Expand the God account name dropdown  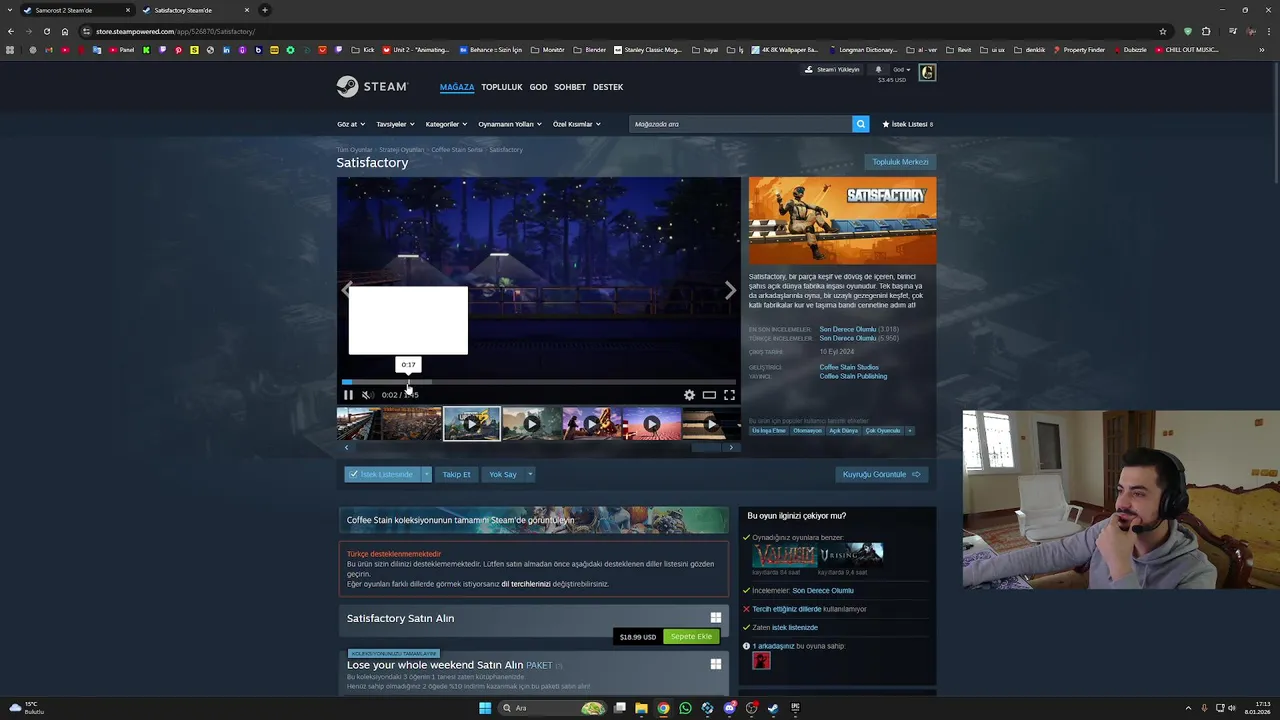(902, 70)
